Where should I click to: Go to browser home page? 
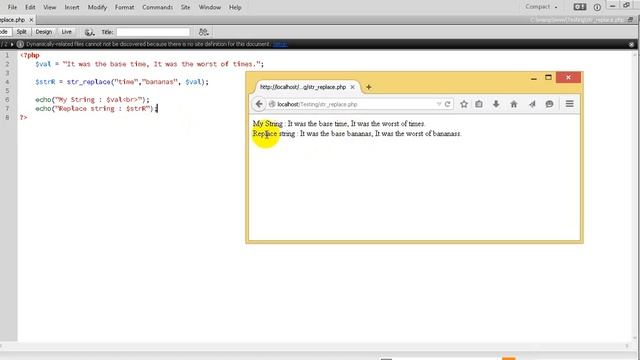tap(514, 104)
